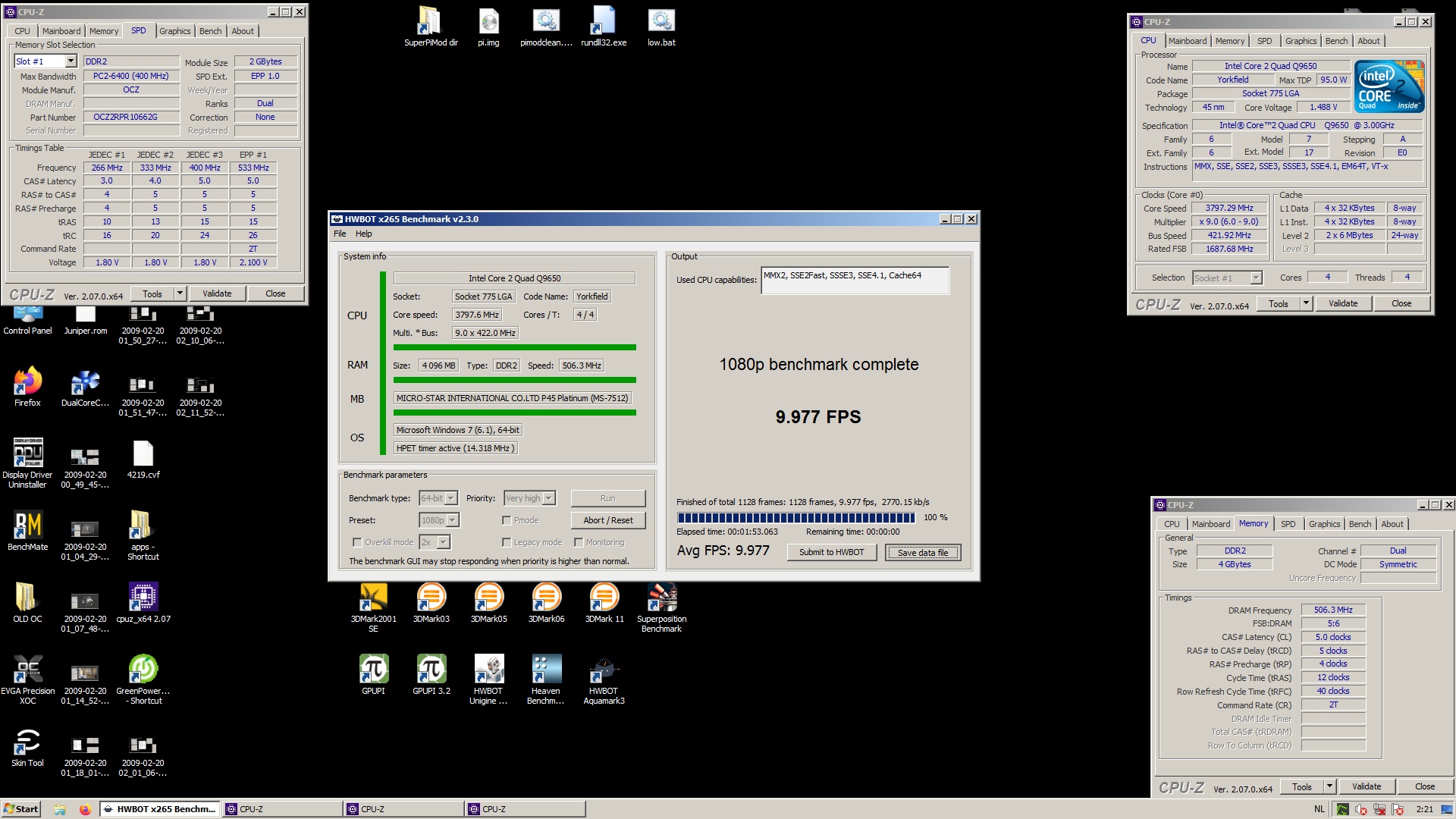Click the Abort / Reset button
1456x819 pixels.
pos(608,520)
